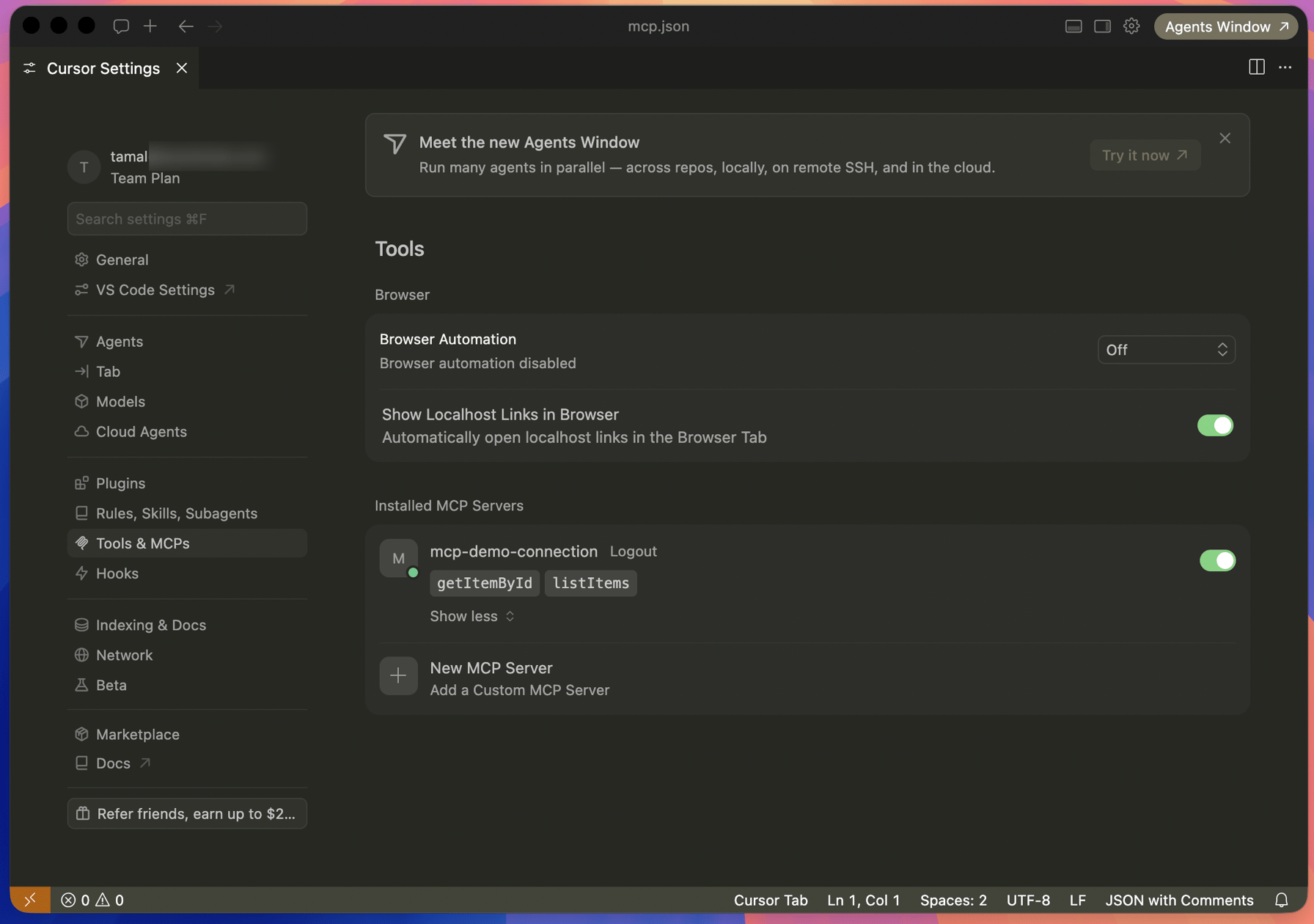Open General settings section
The image size is (1314, 924).
click(187, 260)
